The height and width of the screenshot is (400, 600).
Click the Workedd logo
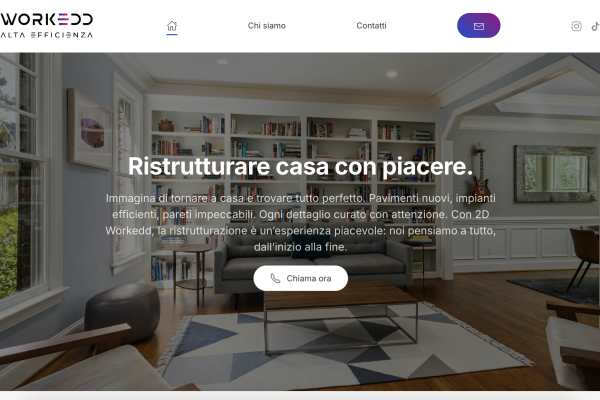47,20
